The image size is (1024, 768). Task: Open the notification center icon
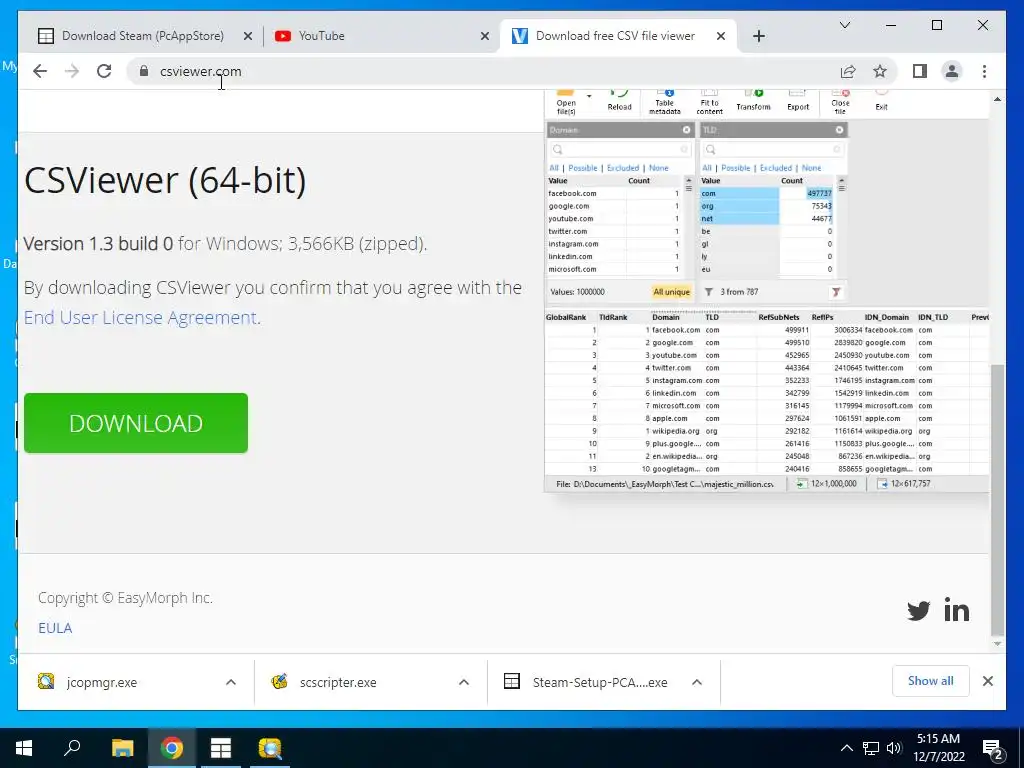click(x=993, y=749)
